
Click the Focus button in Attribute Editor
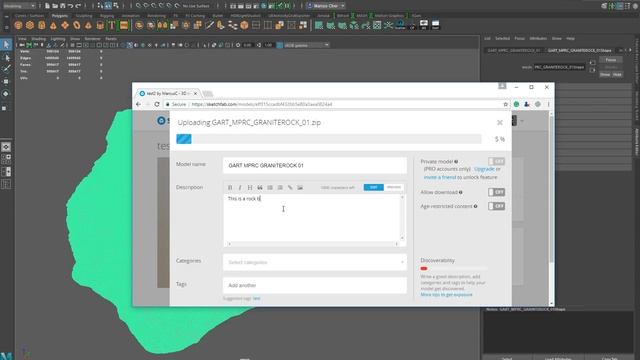pos(611,60)
